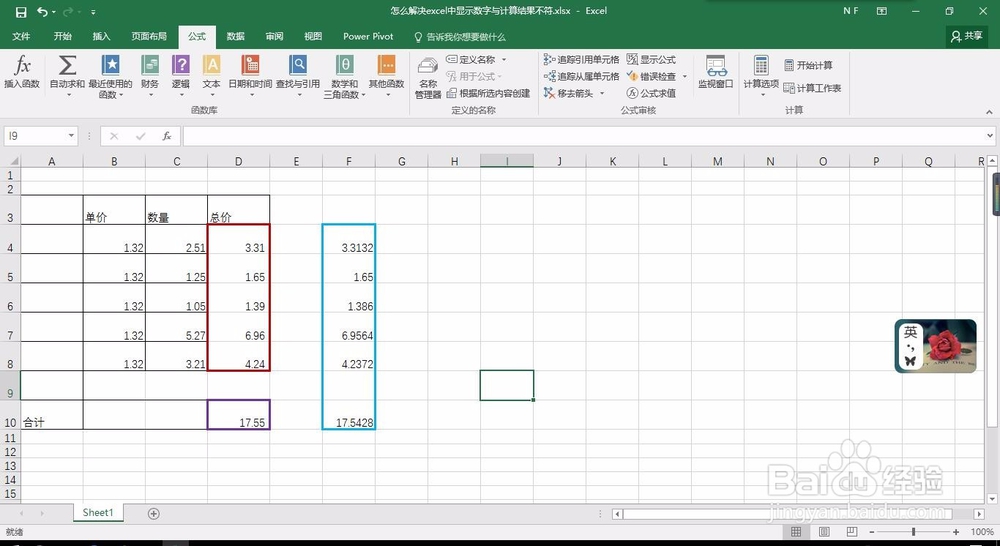Open the dropdown arrow next to Remove Arrows
The height and width of the screenshot is (546, 1000).
(602, 93)
